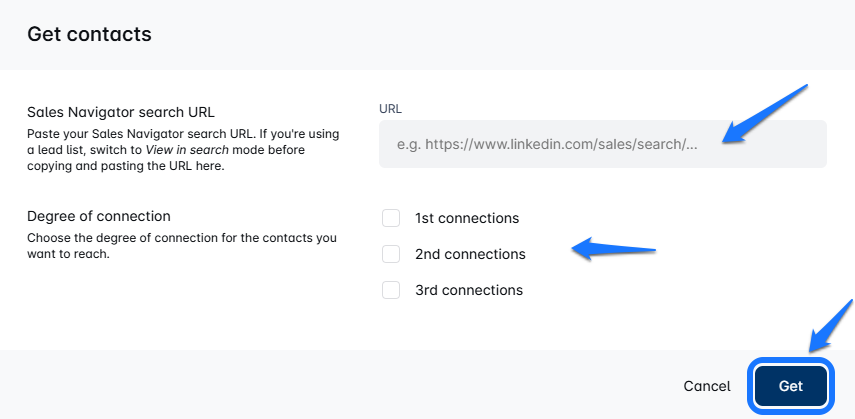Click the "Sales Navigator search URL" heading

pyautogui.click(x=121, y=112)
